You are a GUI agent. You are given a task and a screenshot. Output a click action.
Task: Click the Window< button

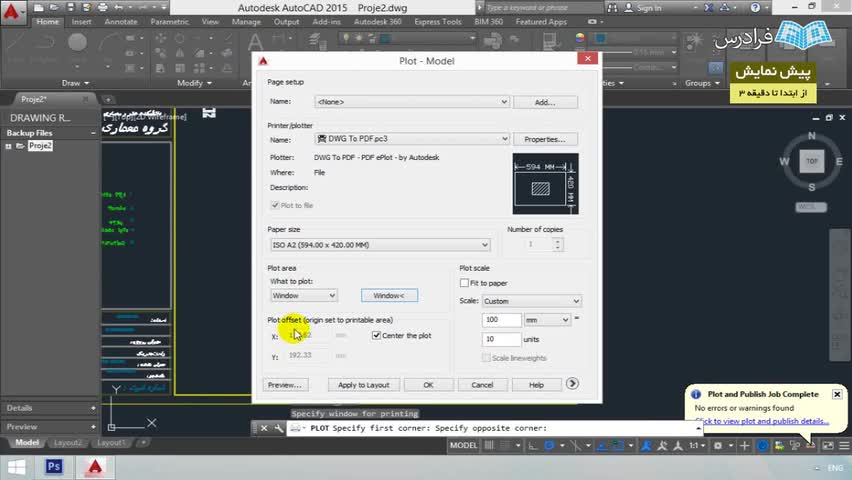click(389, 296)
